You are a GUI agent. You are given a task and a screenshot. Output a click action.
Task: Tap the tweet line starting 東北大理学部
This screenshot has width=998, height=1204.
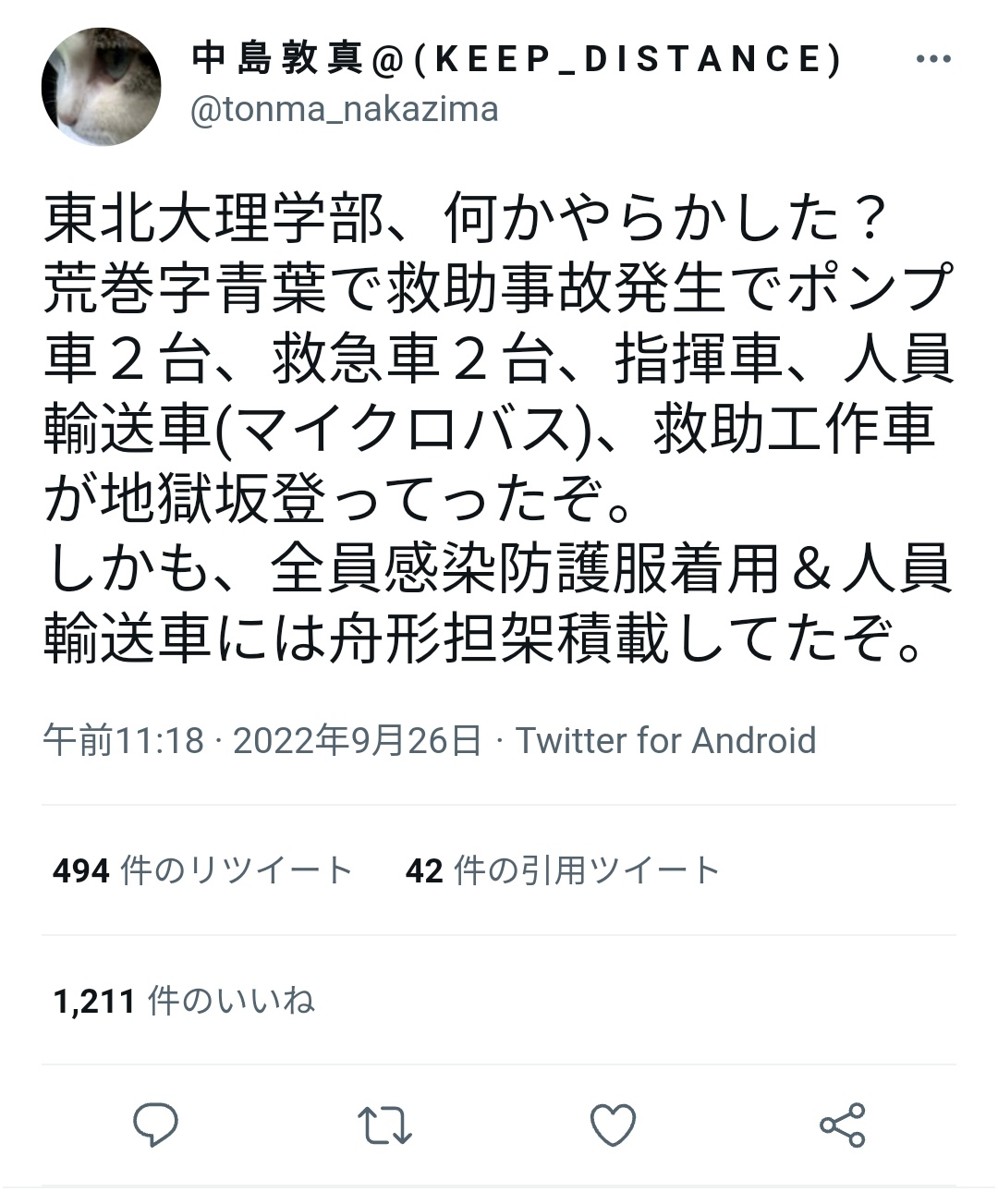click(x=468, y=220)
